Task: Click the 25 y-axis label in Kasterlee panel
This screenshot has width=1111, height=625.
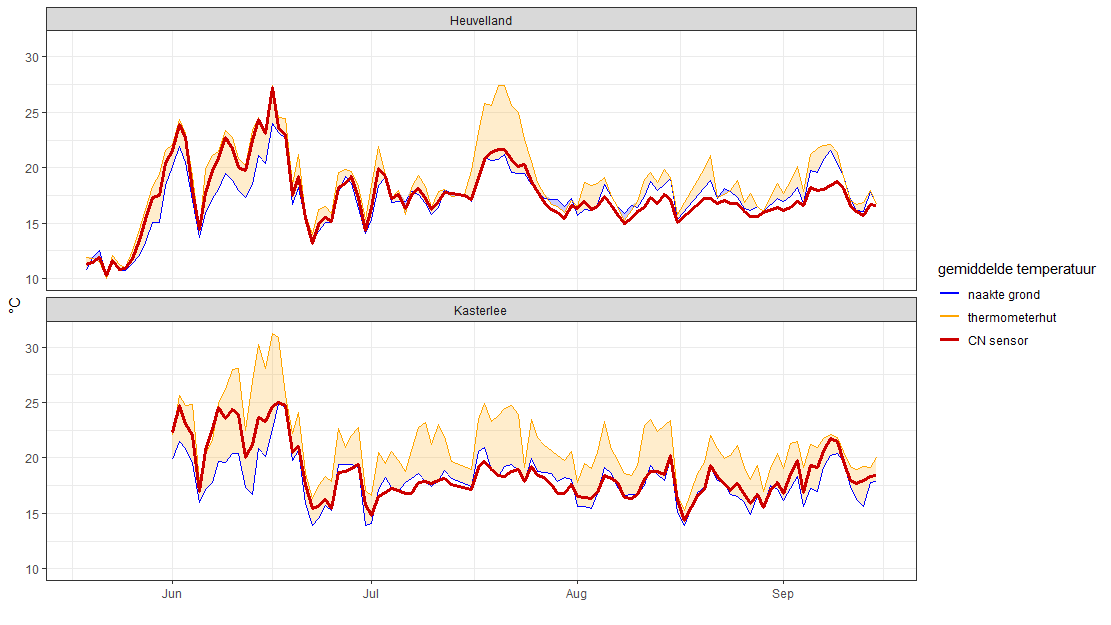Action: click(31, 403)
